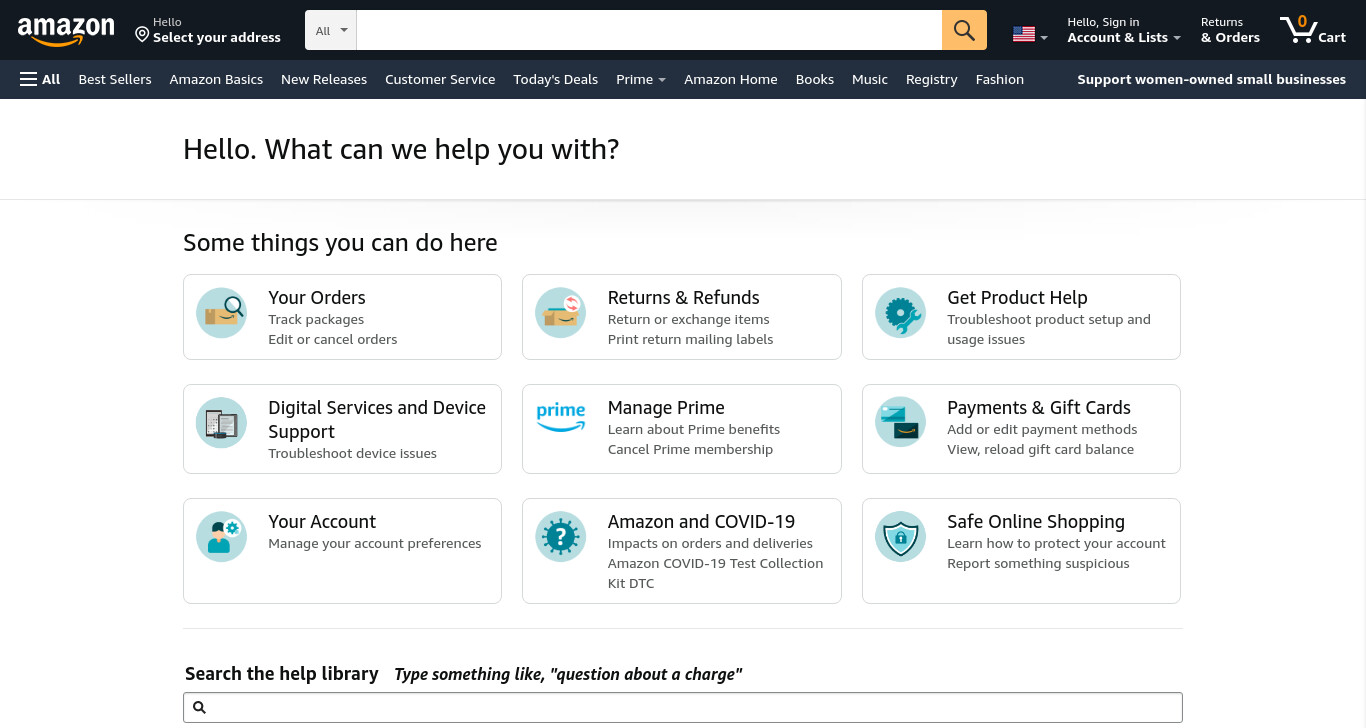1366x728 pixels.
Task: Click 'Add or edit payment methods' text
Action: 1042,430
